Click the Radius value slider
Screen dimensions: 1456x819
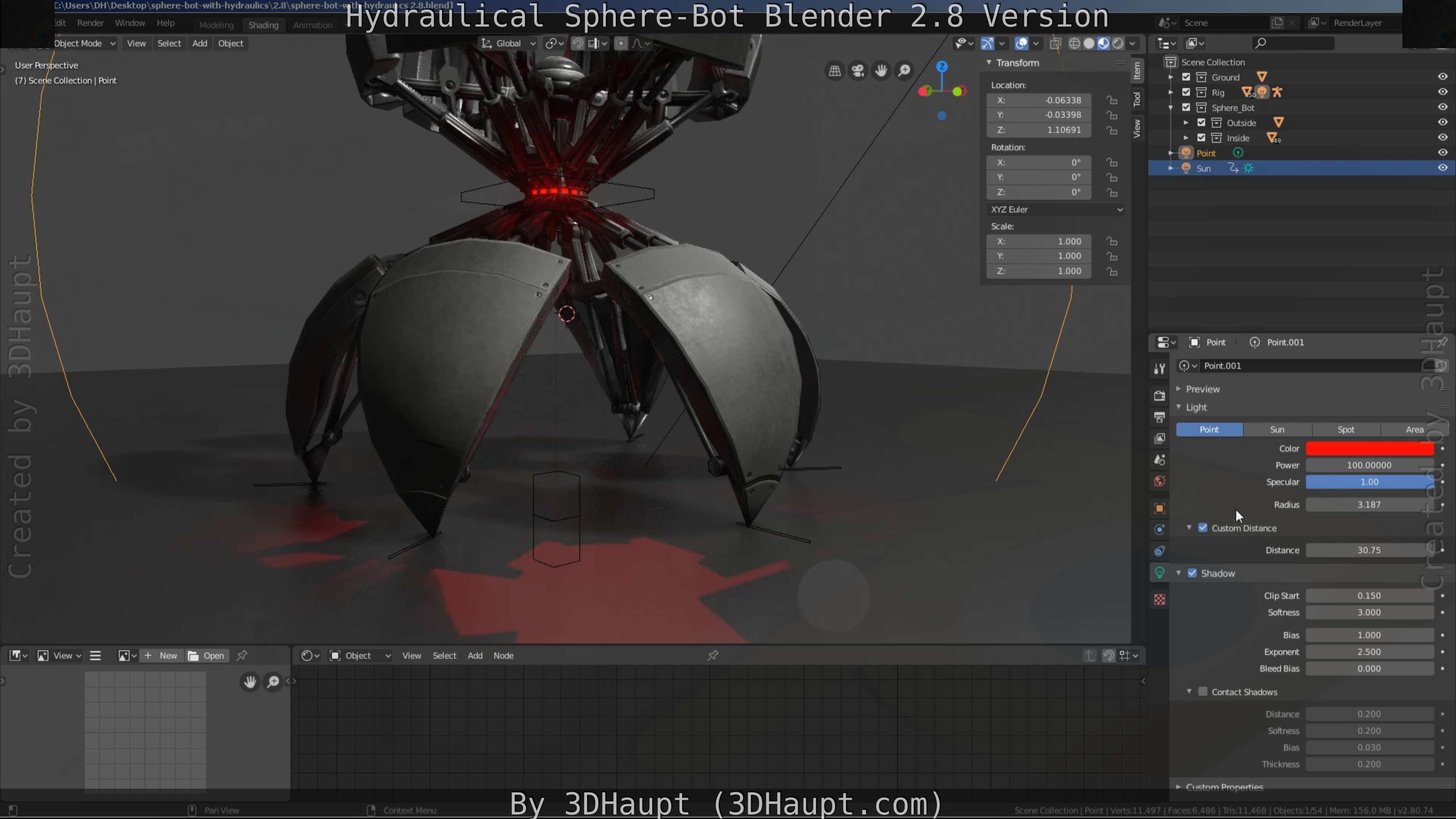1370,505
